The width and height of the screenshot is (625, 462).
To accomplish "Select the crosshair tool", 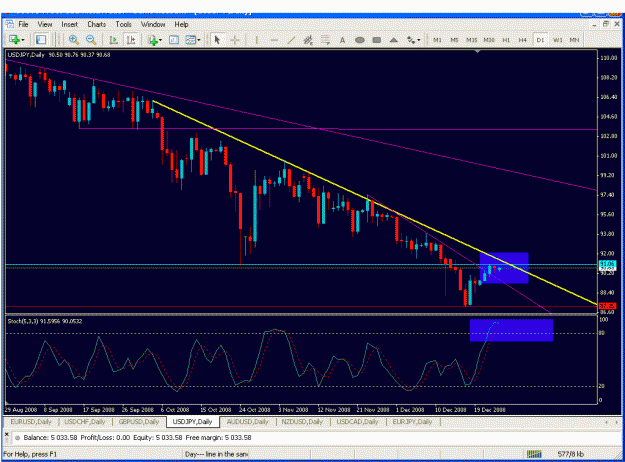I will [x=235, y=40].
